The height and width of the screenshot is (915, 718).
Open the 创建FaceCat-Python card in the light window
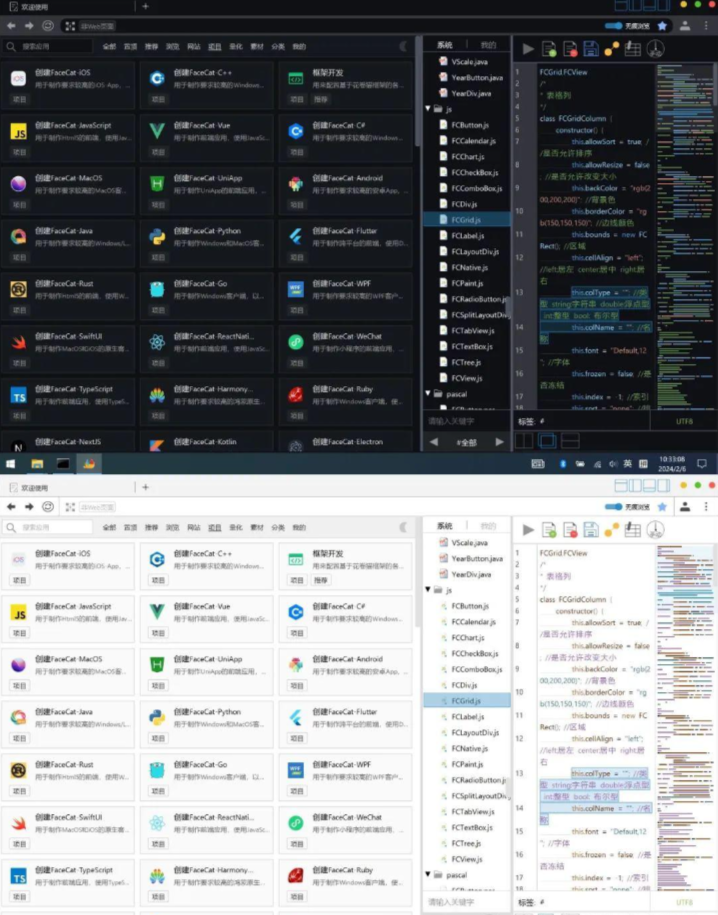pos(207,724)
